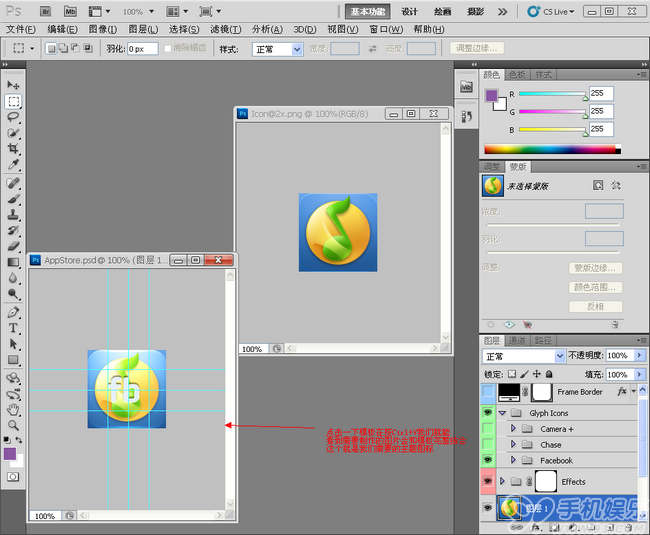Select the History Brush tool
The height and width of the screenshot is (535, 650).
click(13, 230)
